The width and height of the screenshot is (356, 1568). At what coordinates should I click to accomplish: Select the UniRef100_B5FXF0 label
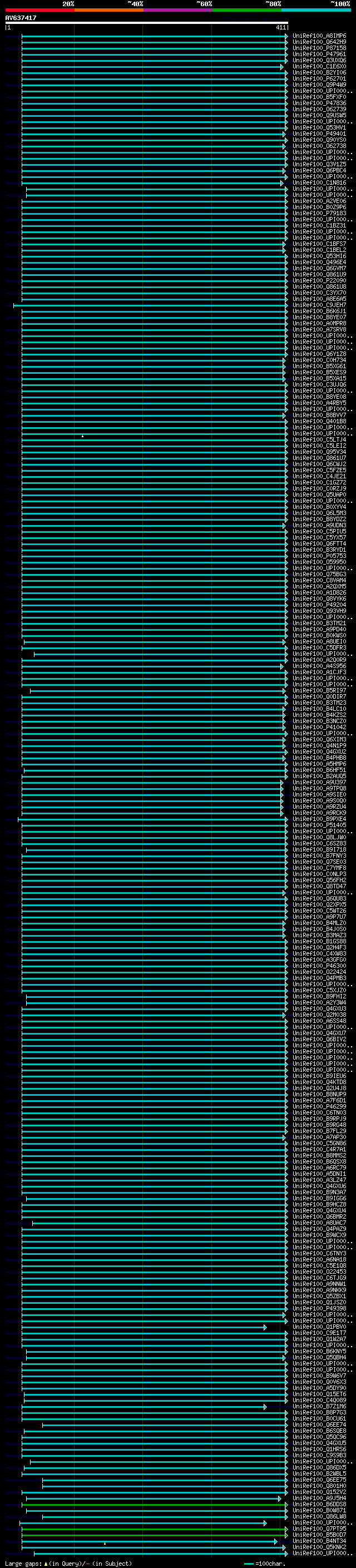pyautogui.click(x=319, y=97)
